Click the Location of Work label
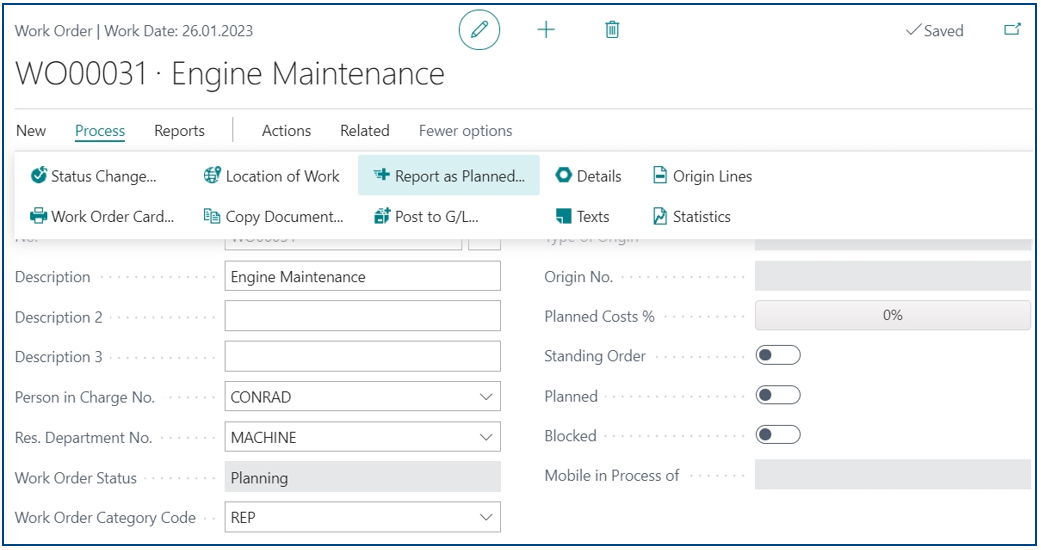The width and height of the screenshot is (1041, 550). pos(282,176)
